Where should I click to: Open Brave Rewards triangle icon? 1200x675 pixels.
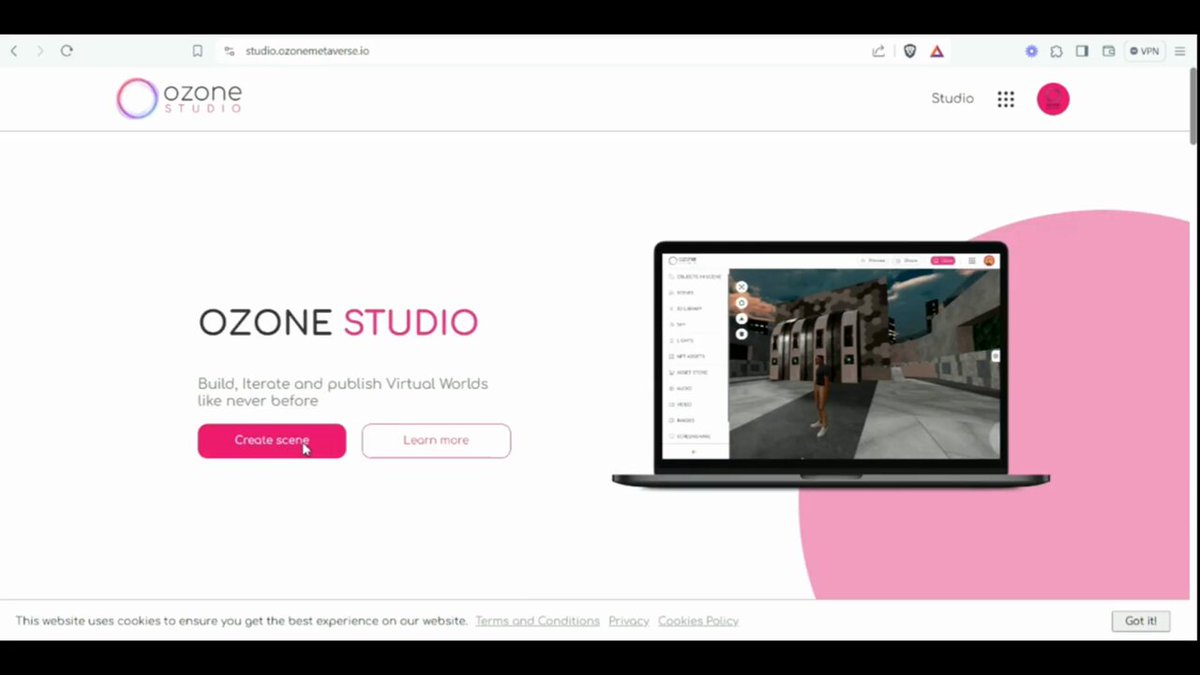coord(937,51)
